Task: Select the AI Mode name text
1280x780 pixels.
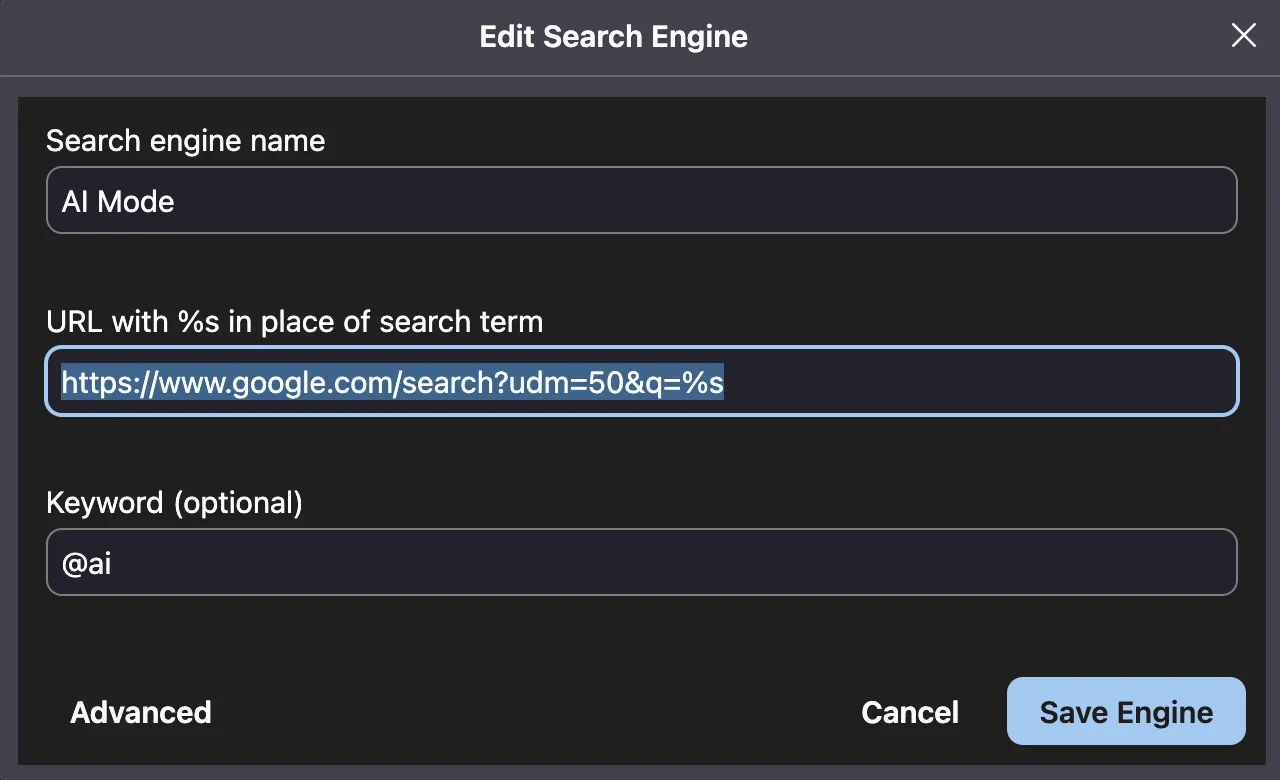Action: coord(117,201)
